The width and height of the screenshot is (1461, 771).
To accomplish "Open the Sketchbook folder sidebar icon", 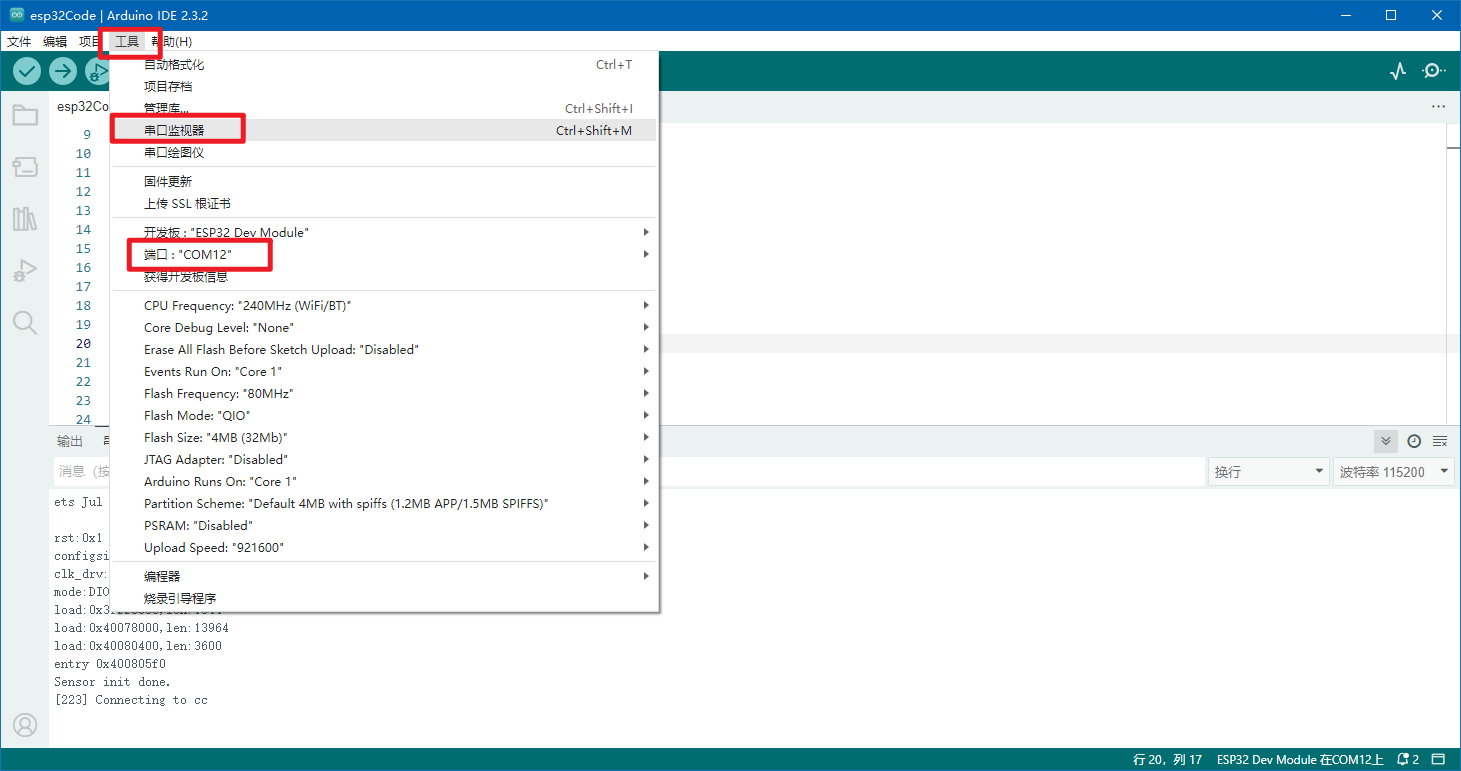I will coord(25,115).
